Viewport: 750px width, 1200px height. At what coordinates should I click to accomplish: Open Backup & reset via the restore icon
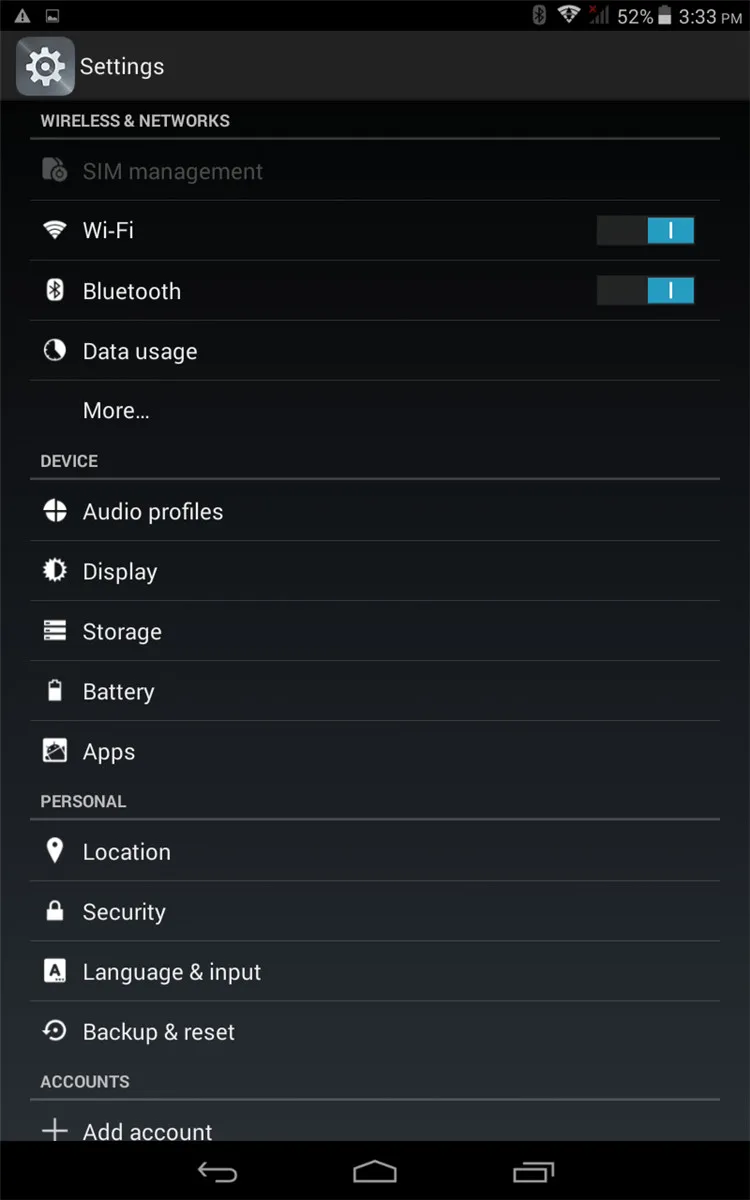tap(55, 1031)
